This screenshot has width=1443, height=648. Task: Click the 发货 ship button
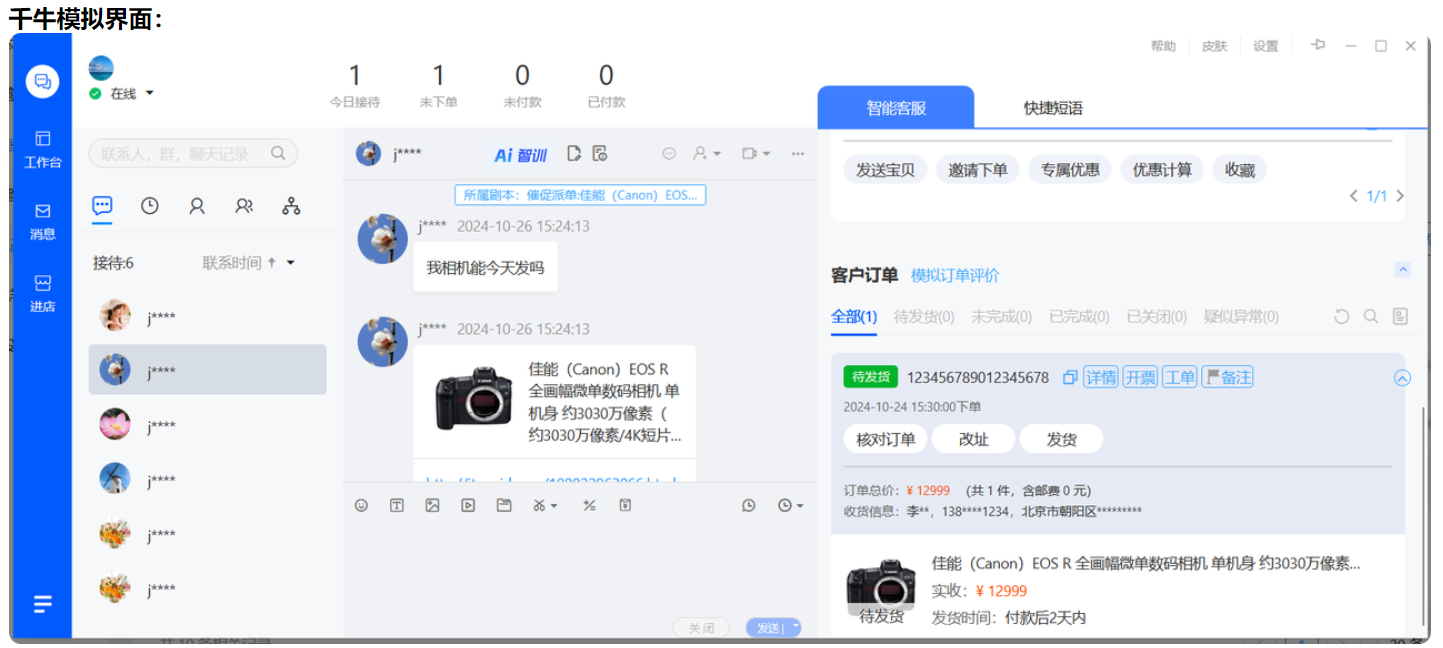click(x=1061, y=439)
